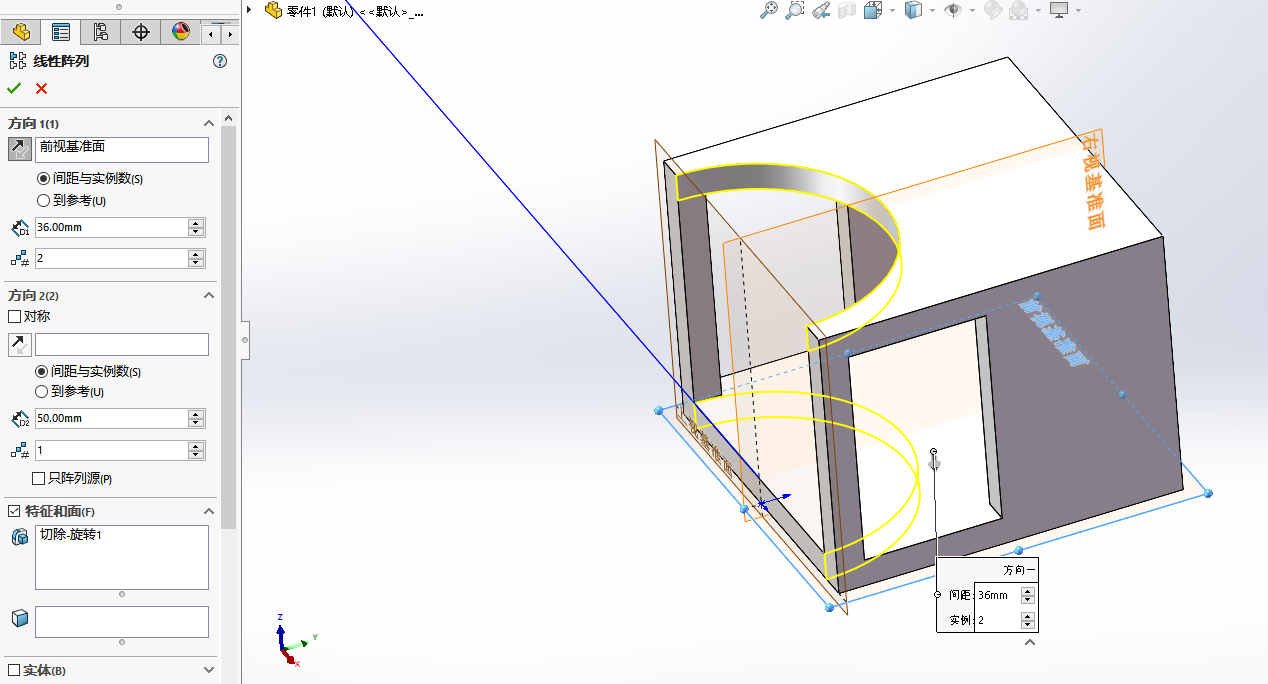Expand the Bodies section at the bottom
The width and height of the screenshot is (1268, 684).
pos(209,670)
